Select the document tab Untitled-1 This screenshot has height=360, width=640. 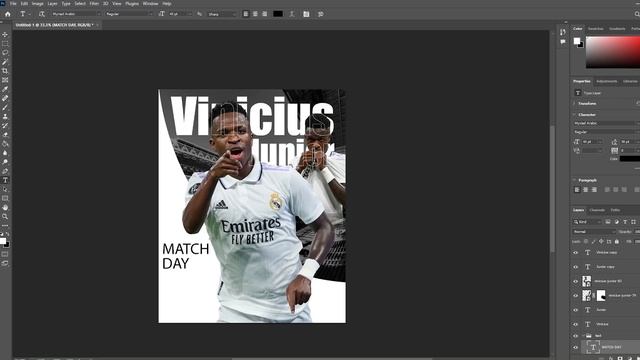pyautogui.click(x=54, y=25)
